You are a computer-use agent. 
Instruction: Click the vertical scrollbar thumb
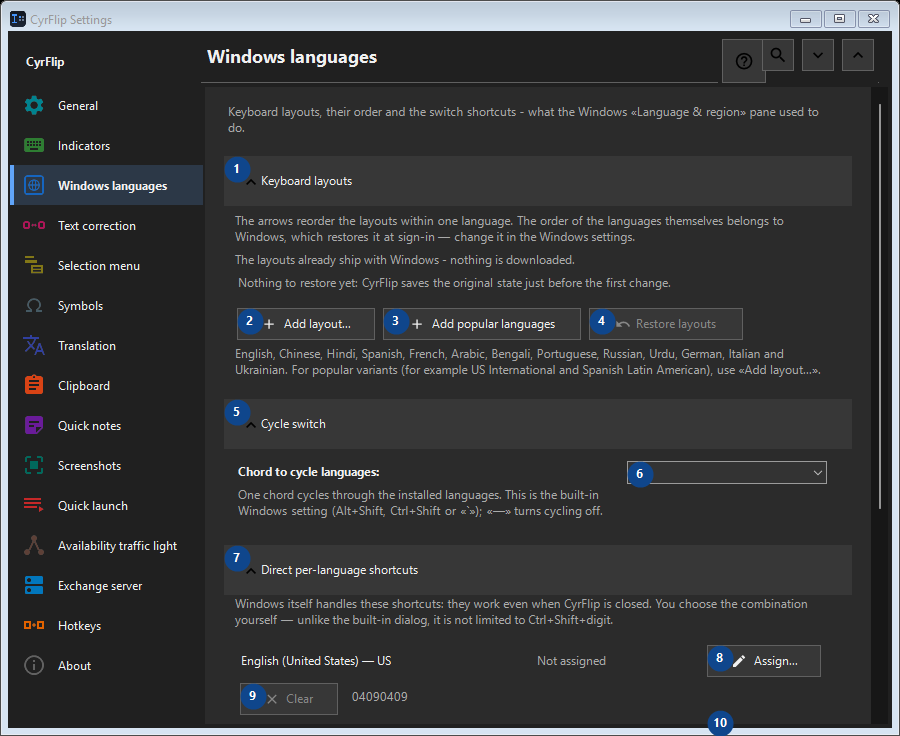pos(880,305)
